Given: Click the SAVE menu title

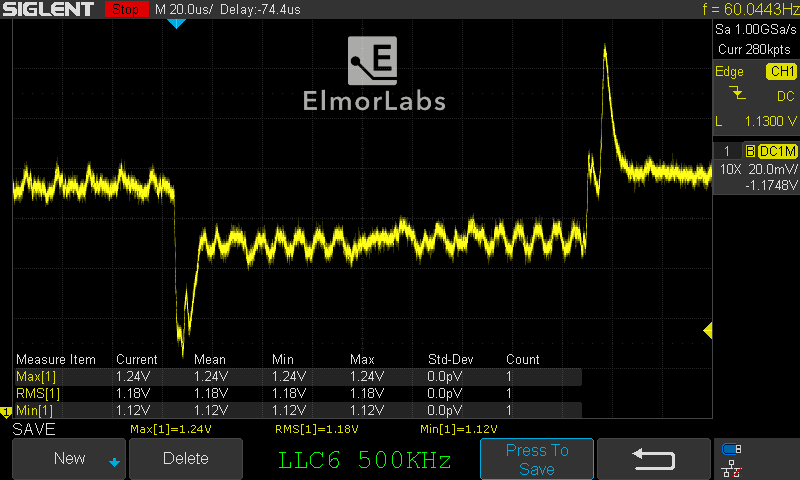Looking at the screenshot, I should (34, 430).
